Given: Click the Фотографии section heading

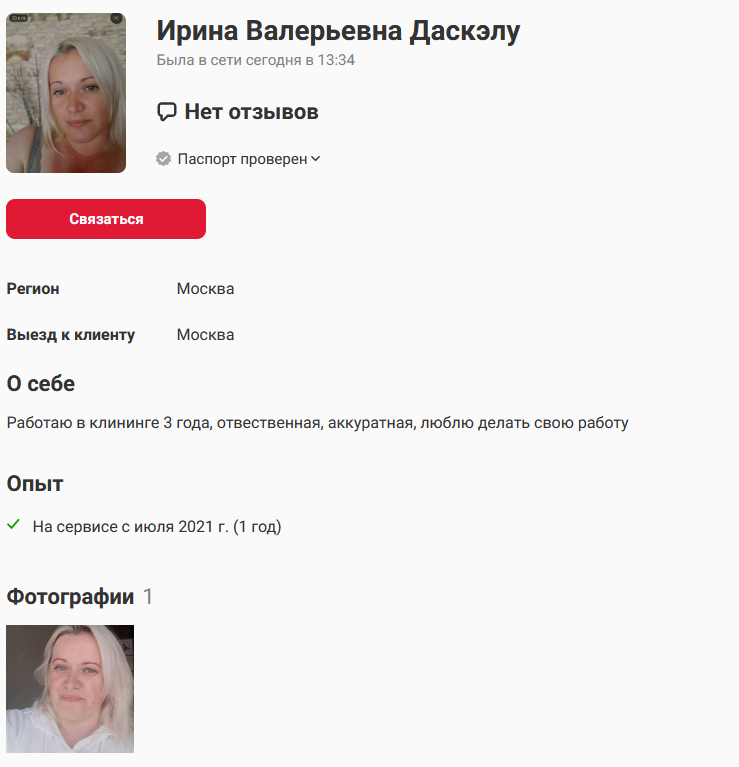Looking at the screenshot, I should pos(70,596).
